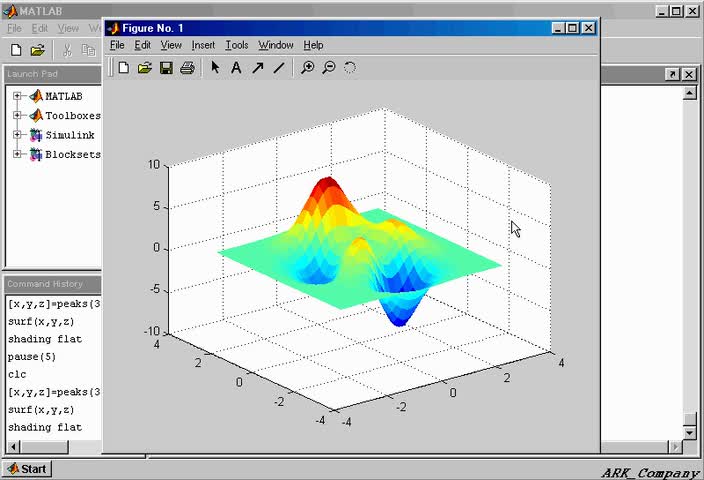The image size is (704, 480).
Task: Close the Command Window panel X button
Action: pyautogui.click(x=689, y=74)
